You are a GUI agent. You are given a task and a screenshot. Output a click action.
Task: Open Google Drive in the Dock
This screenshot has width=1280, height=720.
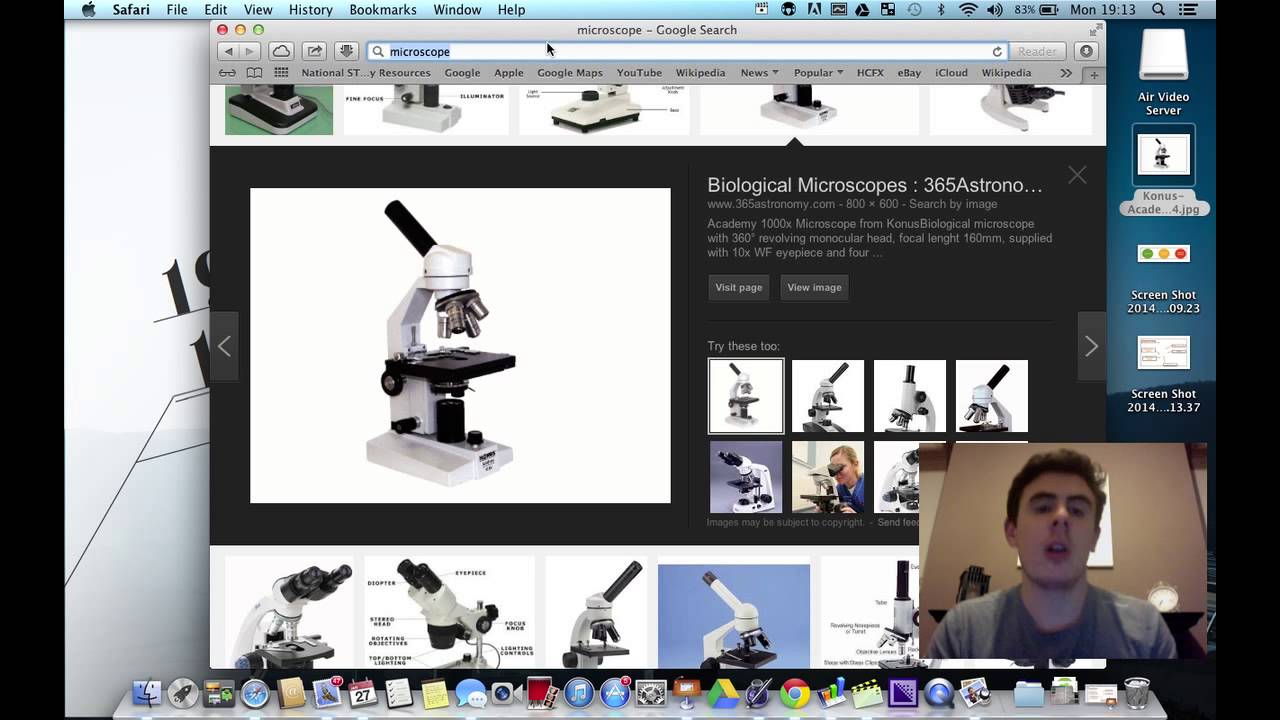click(723, 692)
